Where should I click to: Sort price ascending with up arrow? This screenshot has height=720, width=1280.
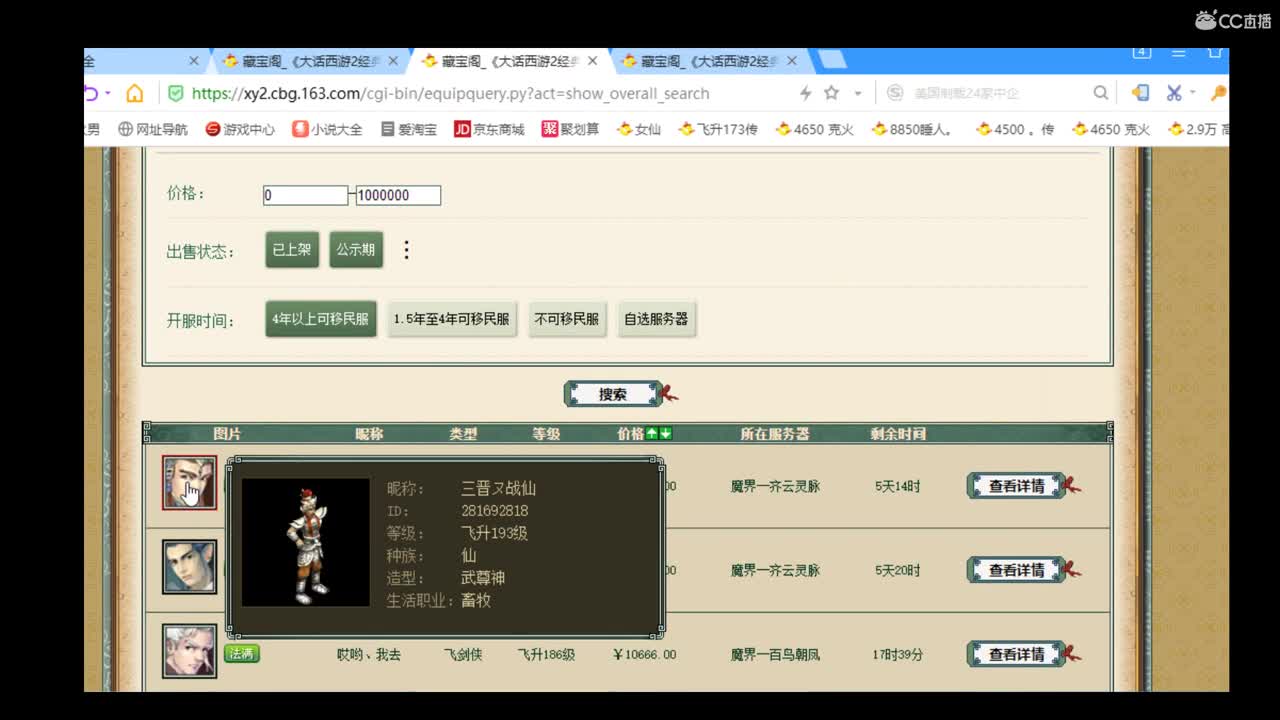pos(652,434)
